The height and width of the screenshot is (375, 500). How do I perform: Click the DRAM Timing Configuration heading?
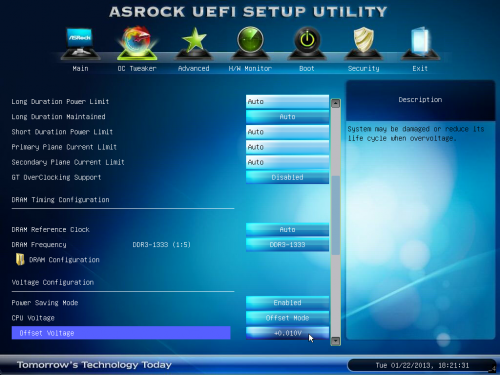[x=60, y=200]
